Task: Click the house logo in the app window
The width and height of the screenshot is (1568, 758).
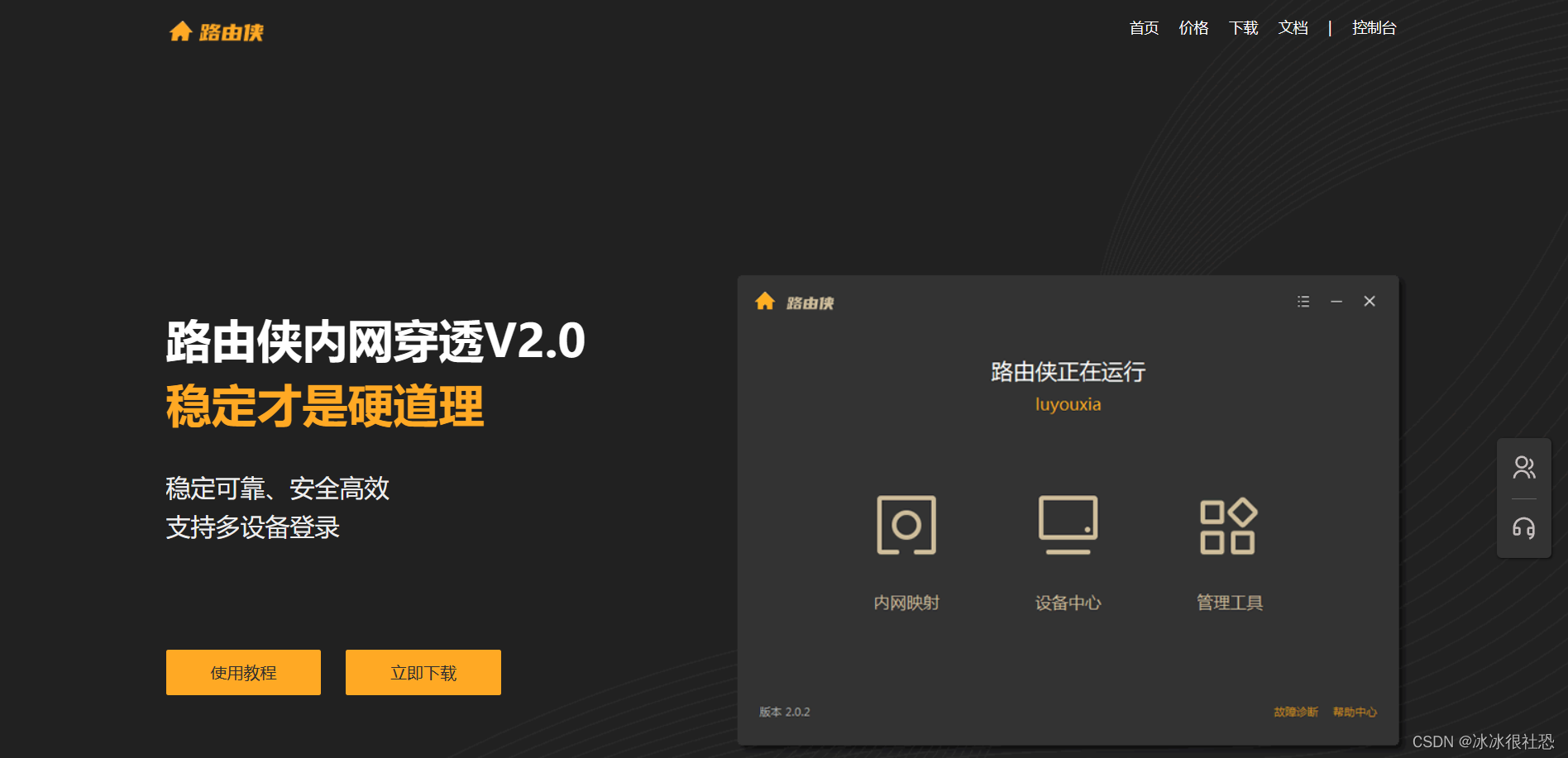Action: (x=765, y=301)
